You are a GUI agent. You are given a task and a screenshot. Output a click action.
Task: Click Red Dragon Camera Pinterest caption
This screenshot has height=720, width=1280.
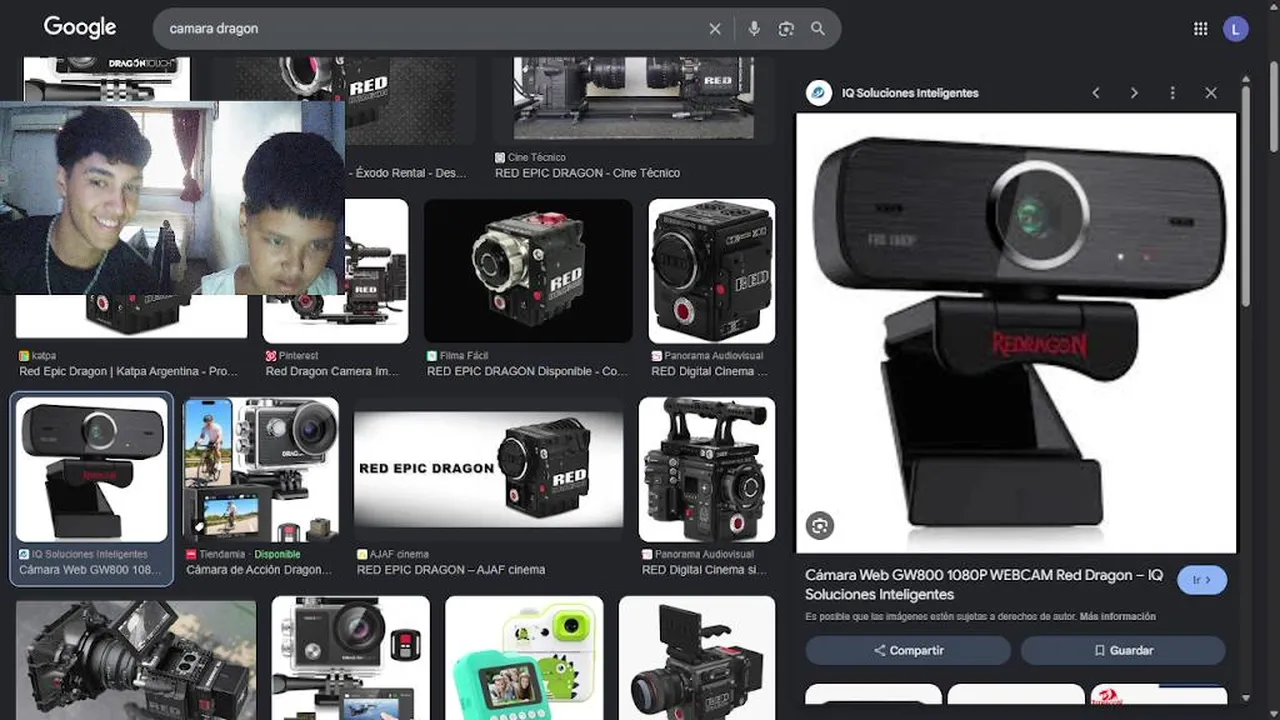pos(333,371)
